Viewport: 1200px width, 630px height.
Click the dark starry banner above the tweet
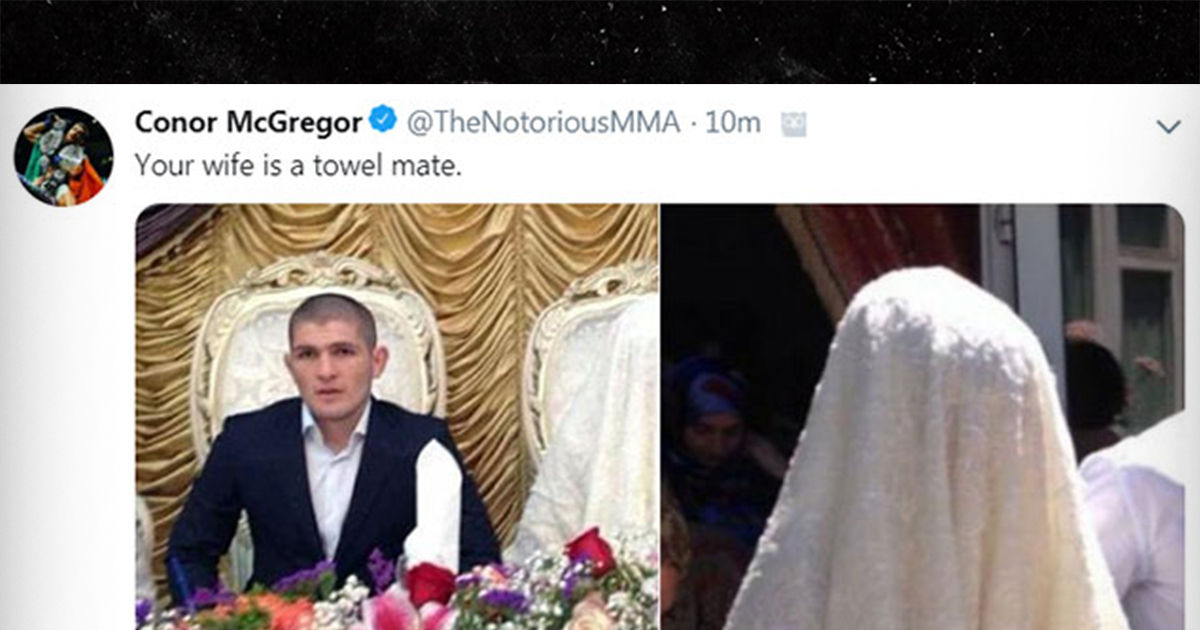(600, 41)
